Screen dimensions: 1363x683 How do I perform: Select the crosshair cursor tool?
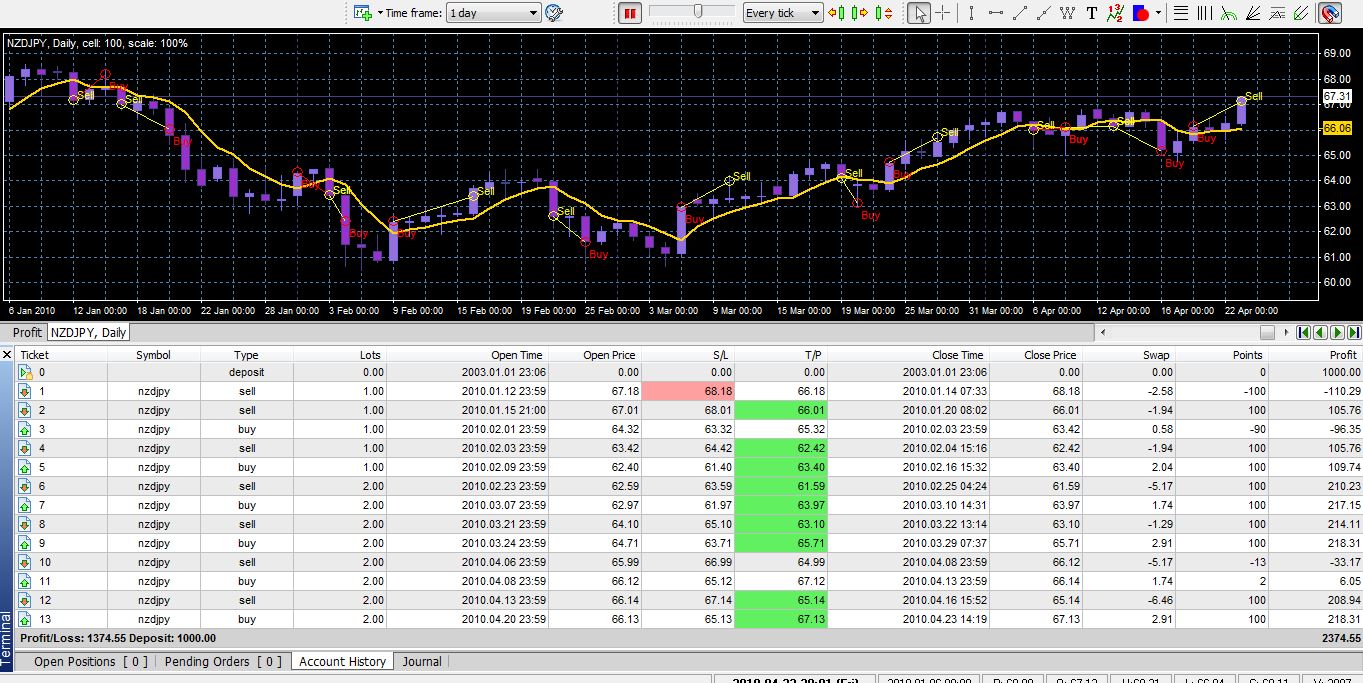pos(943,13)
